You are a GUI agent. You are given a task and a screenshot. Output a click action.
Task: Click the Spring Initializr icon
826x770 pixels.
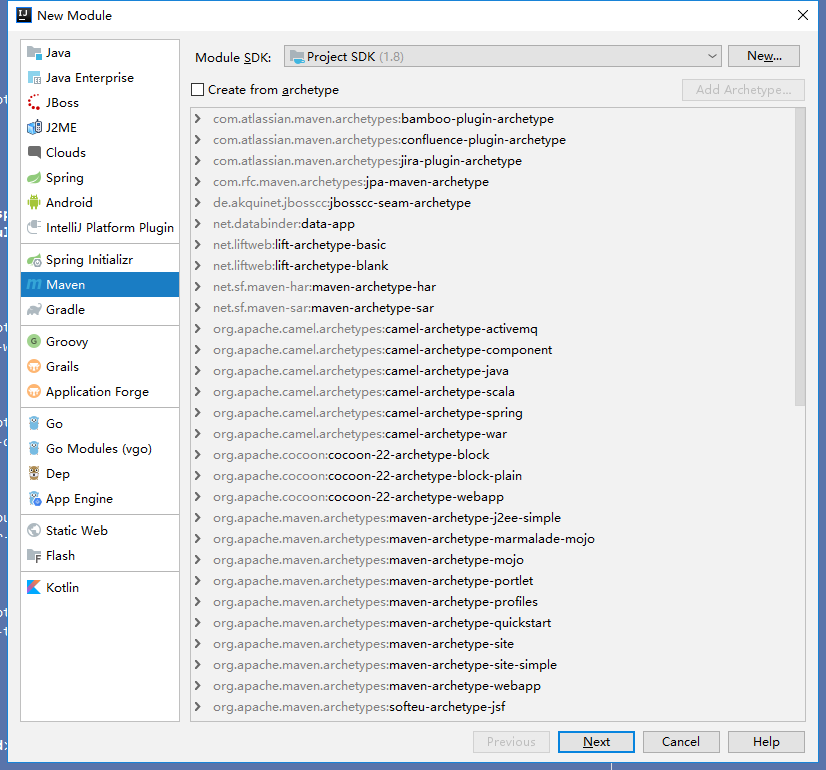[x=34, y=260]
